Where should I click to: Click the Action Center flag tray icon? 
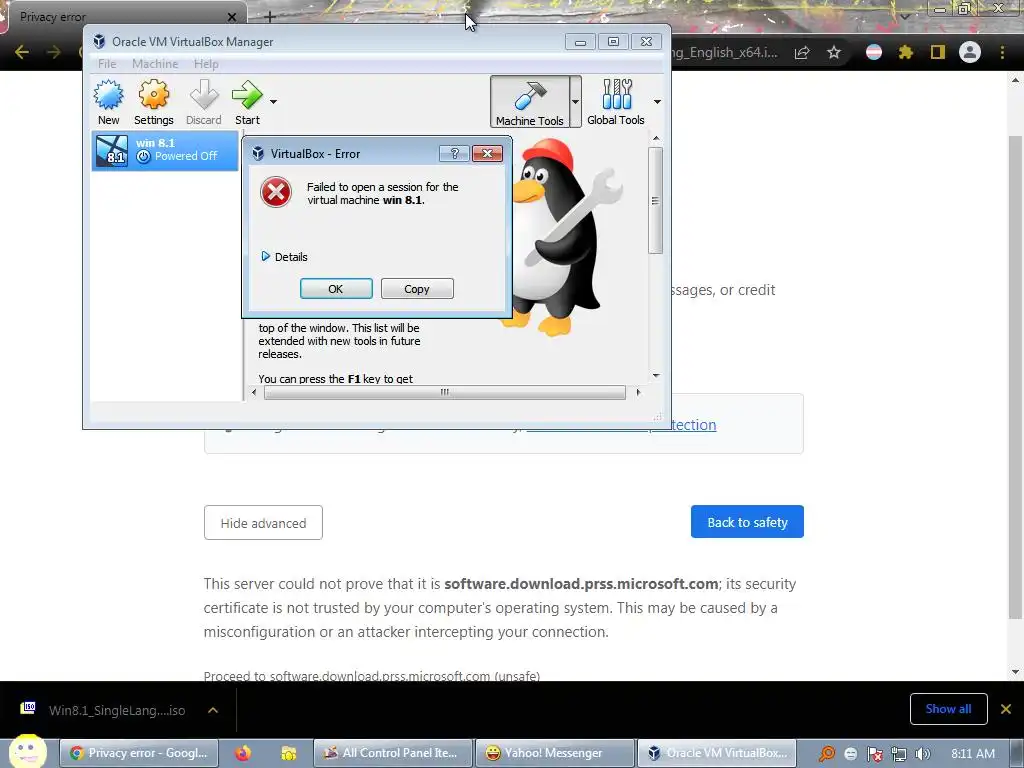click(x=875, y=754)
